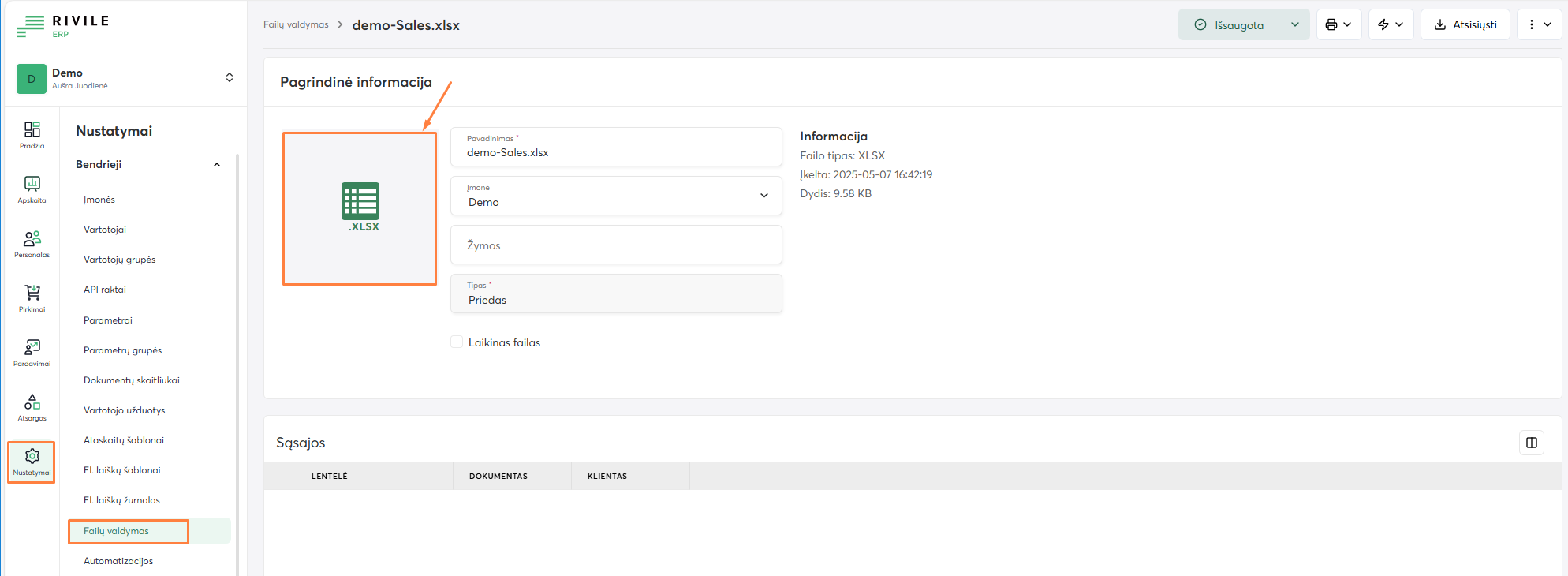The image size is (1568, 576).
Task: Open the Pirkimai purchases module
Action: pos(32,297)
